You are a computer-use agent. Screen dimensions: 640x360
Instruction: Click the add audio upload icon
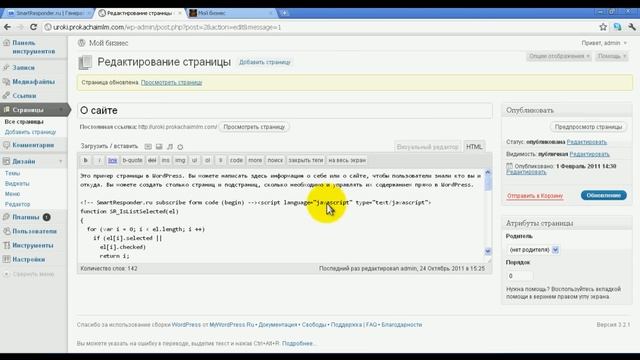click(x=170, y=147)
